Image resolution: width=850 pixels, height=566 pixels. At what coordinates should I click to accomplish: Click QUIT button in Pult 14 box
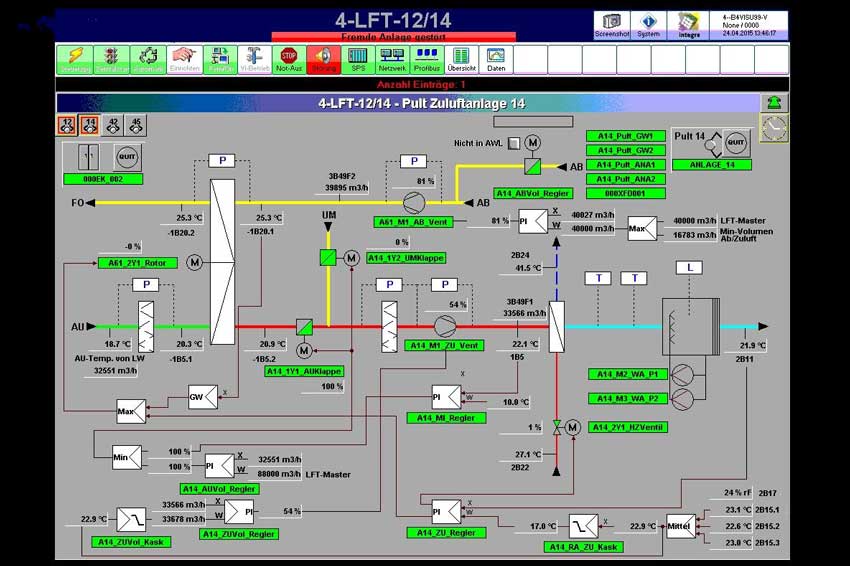click(x=736, y=143)
